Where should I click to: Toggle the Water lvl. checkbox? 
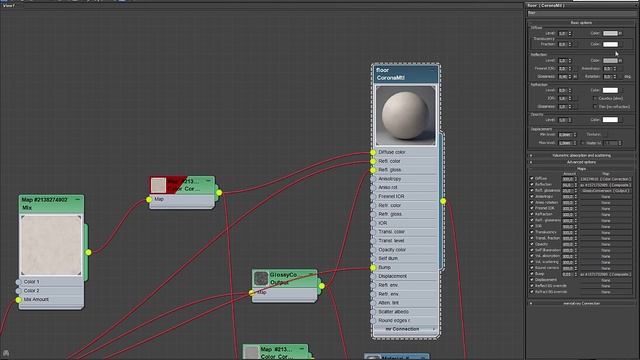click(582, 143)
